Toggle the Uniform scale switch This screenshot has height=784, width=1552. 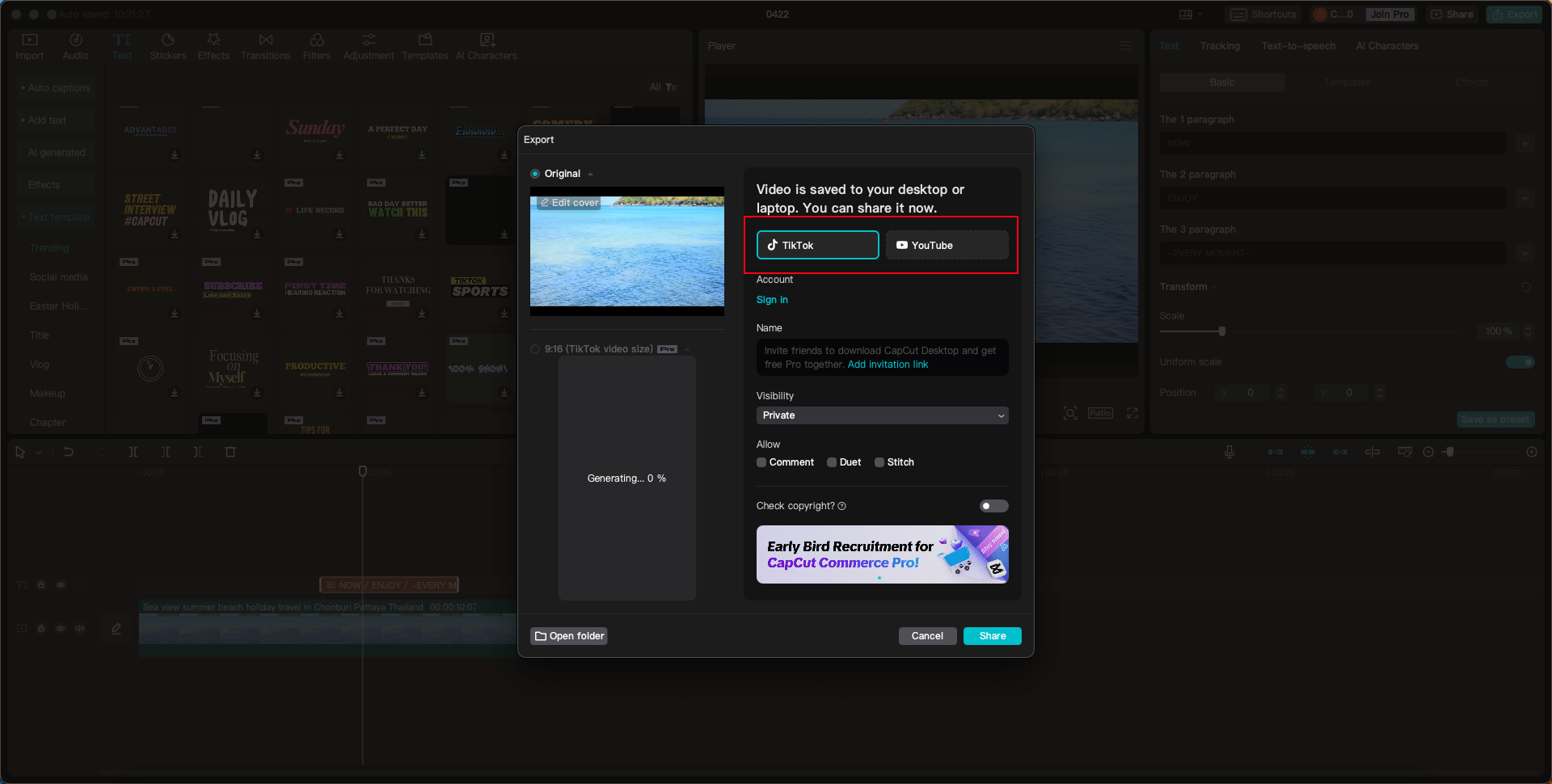pos(1520,362)
